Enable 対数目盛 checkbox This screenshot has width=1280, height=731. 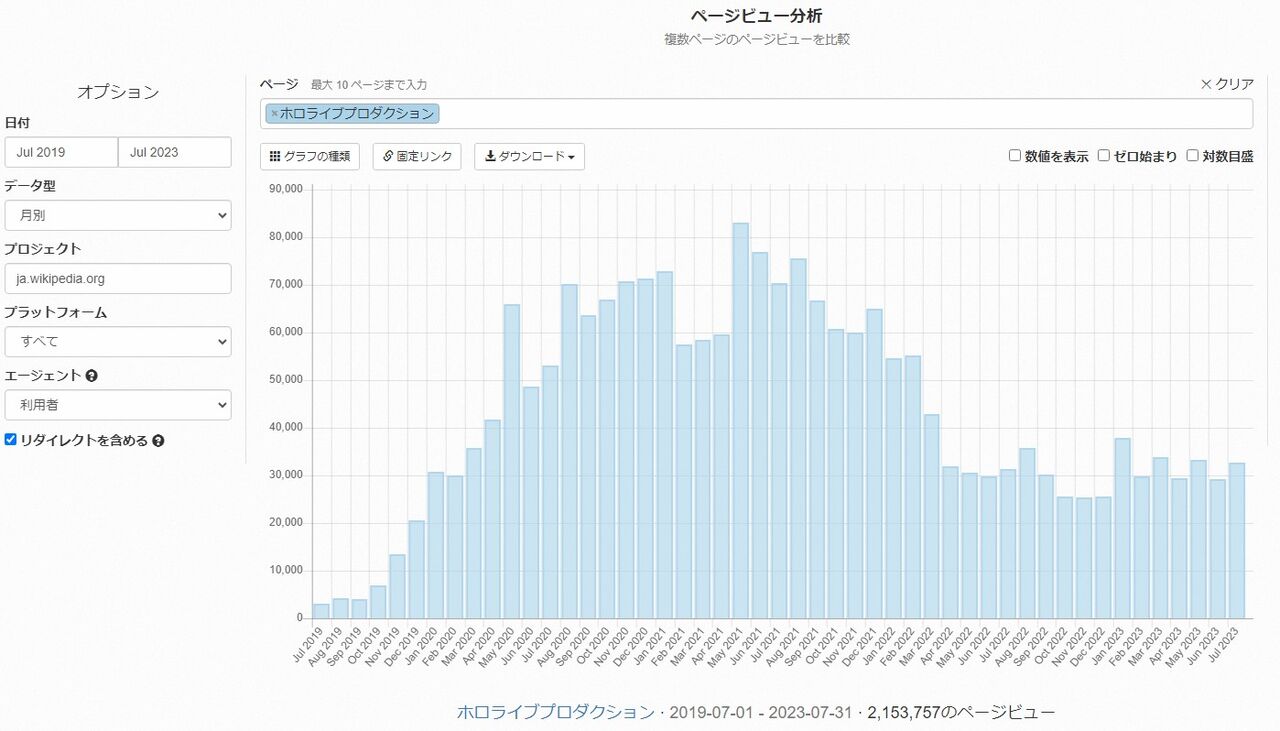(x=1193, y=156)
